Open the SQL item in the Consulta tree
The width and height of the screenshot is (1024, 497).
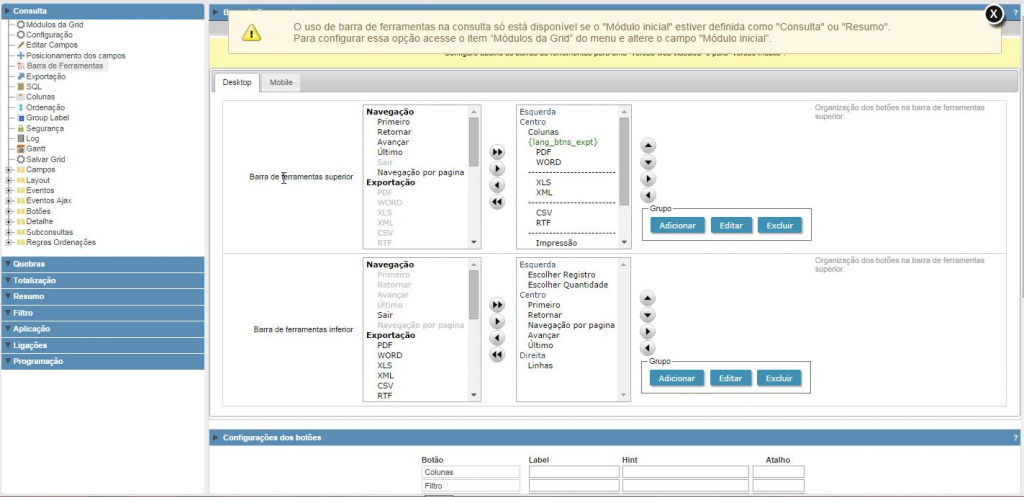(34, 87)
